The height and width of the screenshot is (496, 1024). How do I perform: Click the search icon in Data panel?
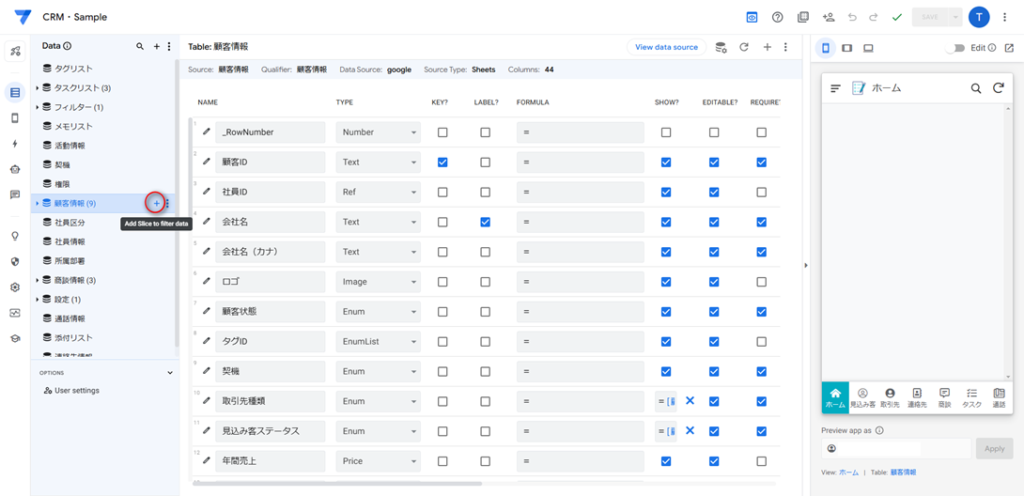click(139, 46)
